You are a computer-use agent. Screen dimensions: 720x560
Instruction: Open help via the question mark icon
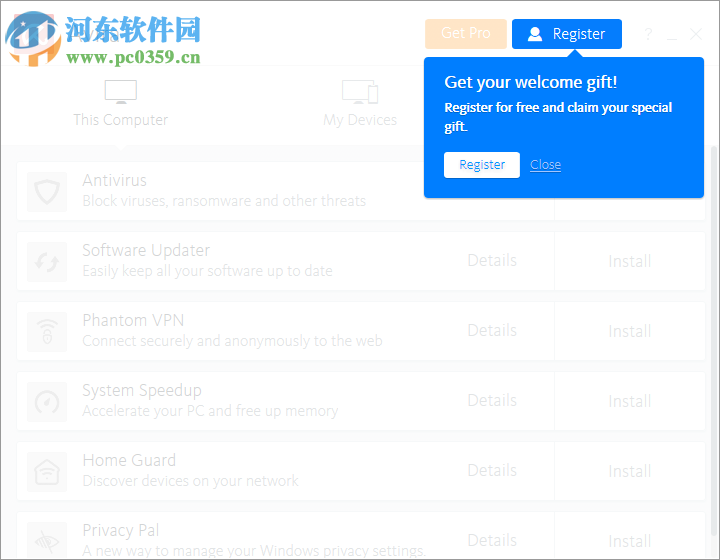pyautogui.click(x=648, y=34)
